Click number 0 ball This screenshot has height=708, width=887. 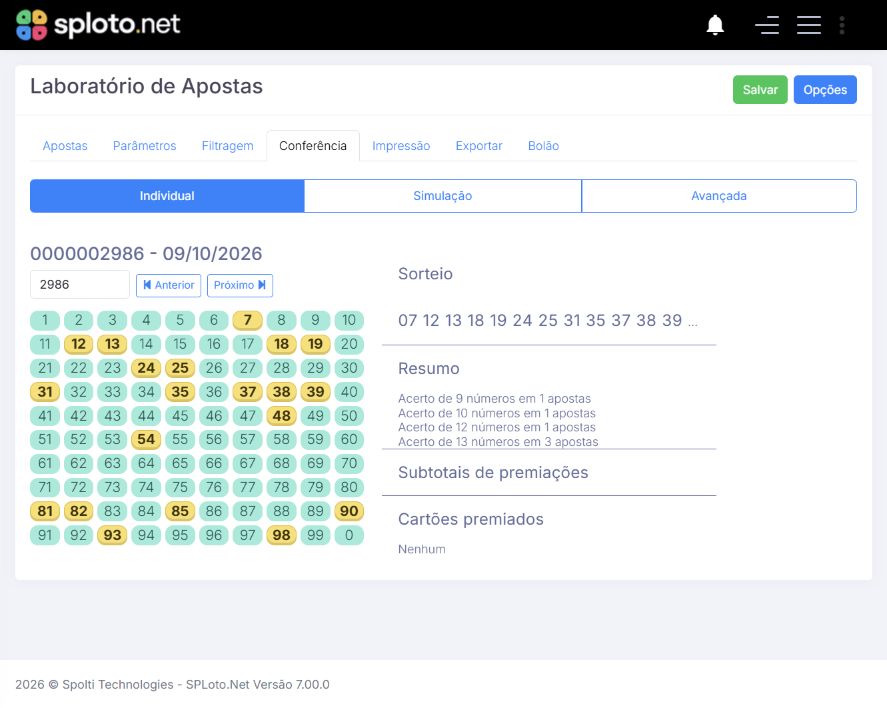(x=349, y=535)
